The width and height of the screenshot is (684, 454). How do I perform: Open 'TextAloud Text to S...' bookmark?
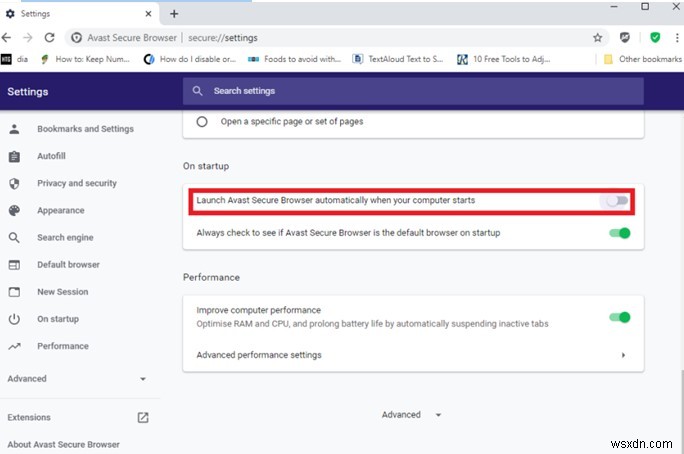398,59
